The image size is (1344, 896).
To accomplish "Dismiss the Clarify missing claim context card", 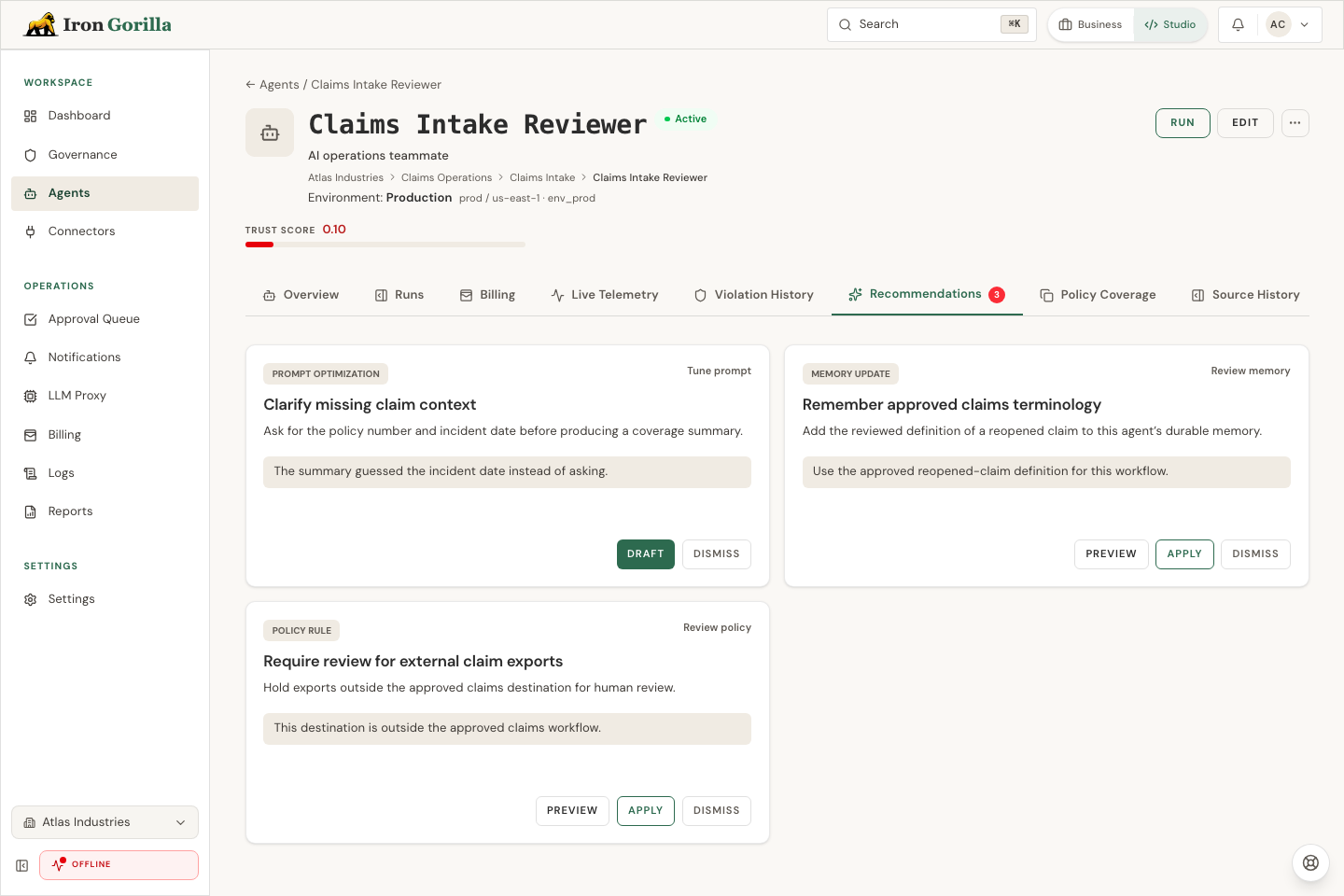I will coord(716,554).
